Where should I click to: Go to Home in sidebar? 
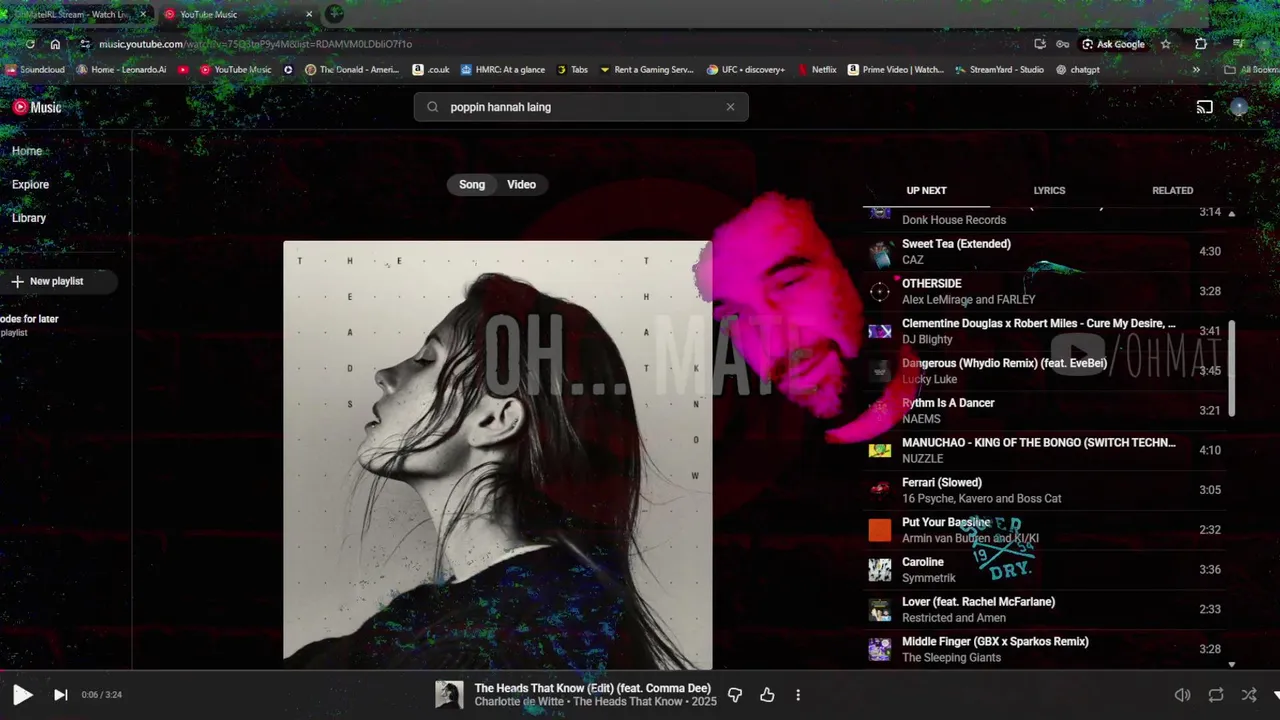[27, 151]
